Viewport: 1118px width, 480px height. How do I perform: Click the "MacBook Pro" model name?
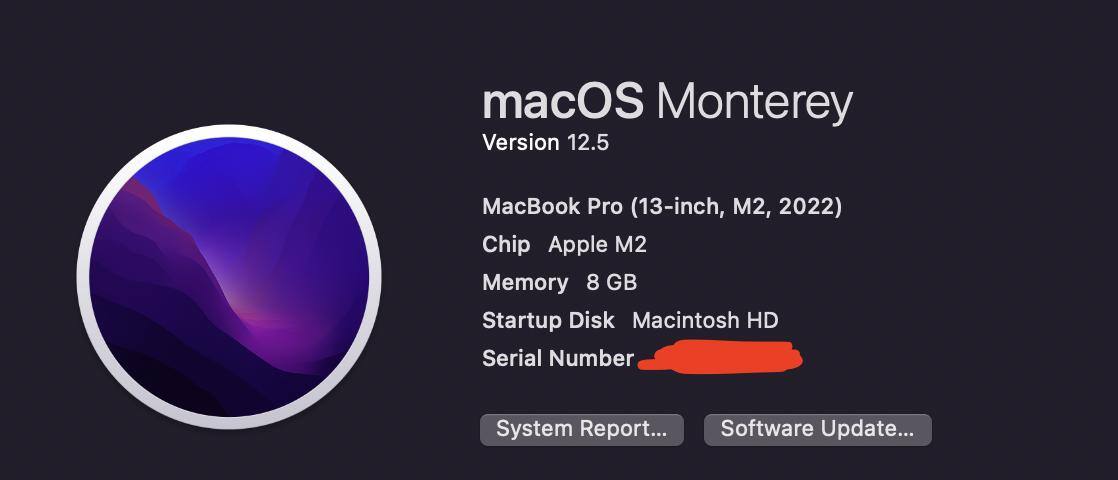coord(552,207)
